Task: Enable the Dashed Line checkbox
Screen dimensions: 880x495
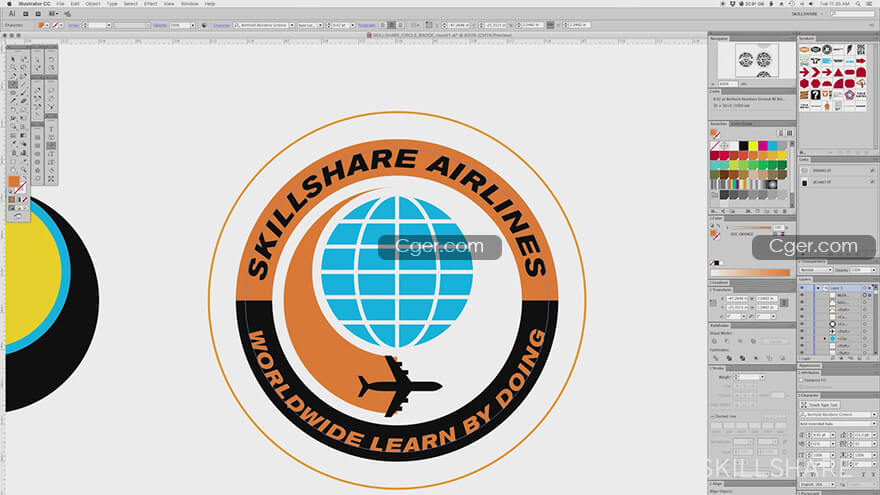Action: (x=712, y=416)
